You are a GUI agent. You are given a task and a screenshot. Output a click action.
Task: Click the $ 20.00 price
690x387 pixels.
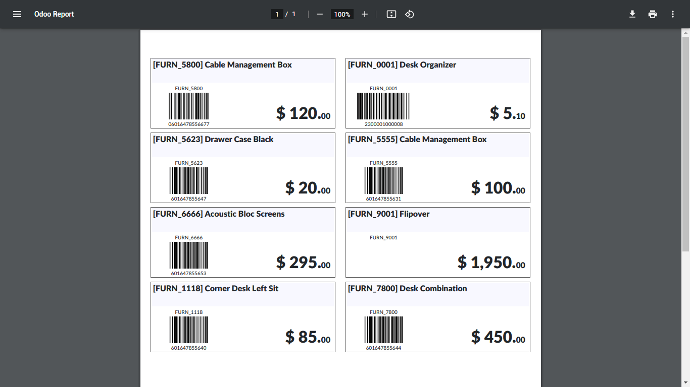tap(308, 188)
